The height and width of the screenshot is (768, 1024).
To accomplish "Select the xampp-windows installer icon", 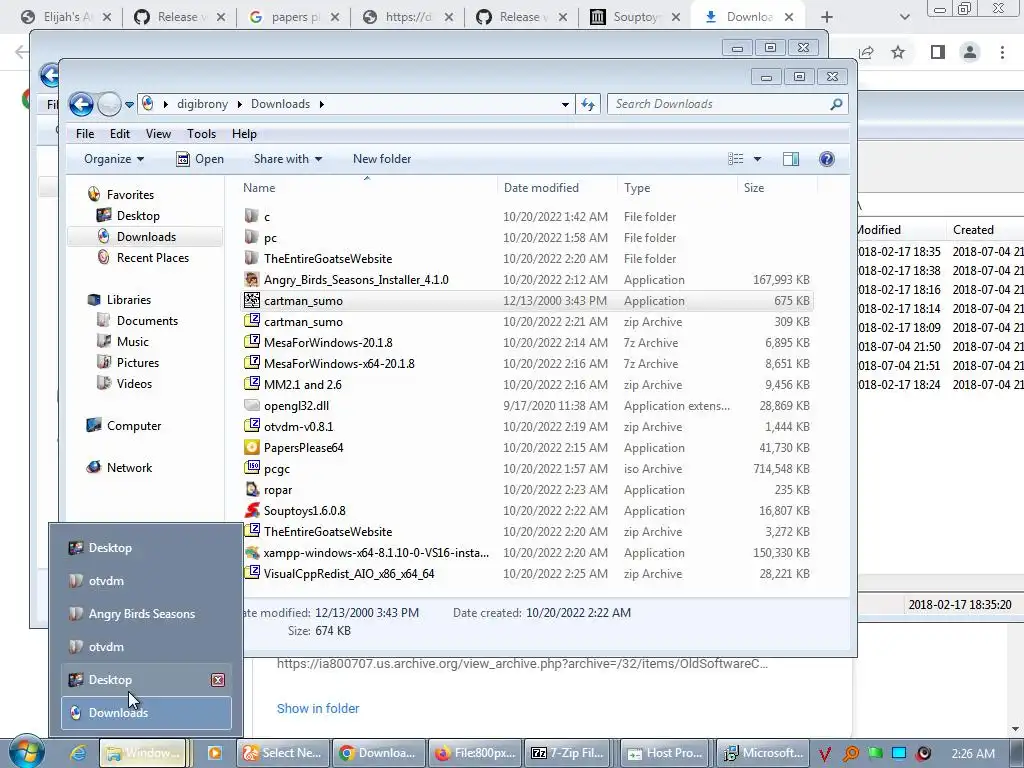I will (251, 552).
